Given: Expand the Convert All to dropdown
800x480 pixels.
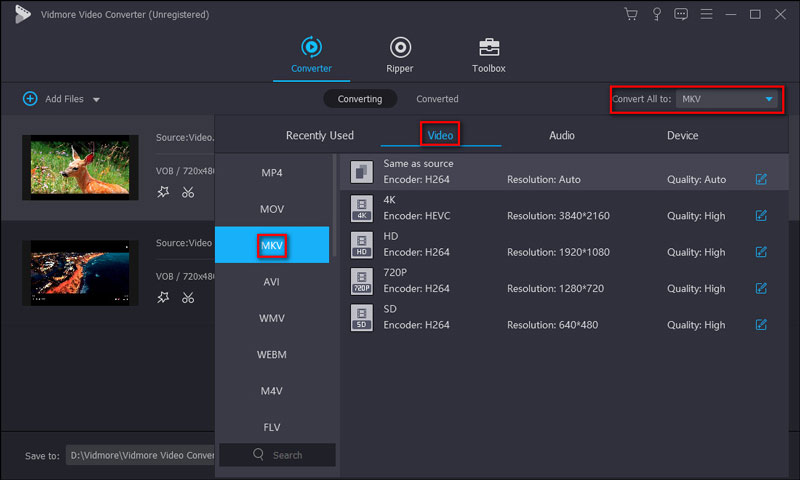Looking at the screenshot, I should [x=768, y=99].
